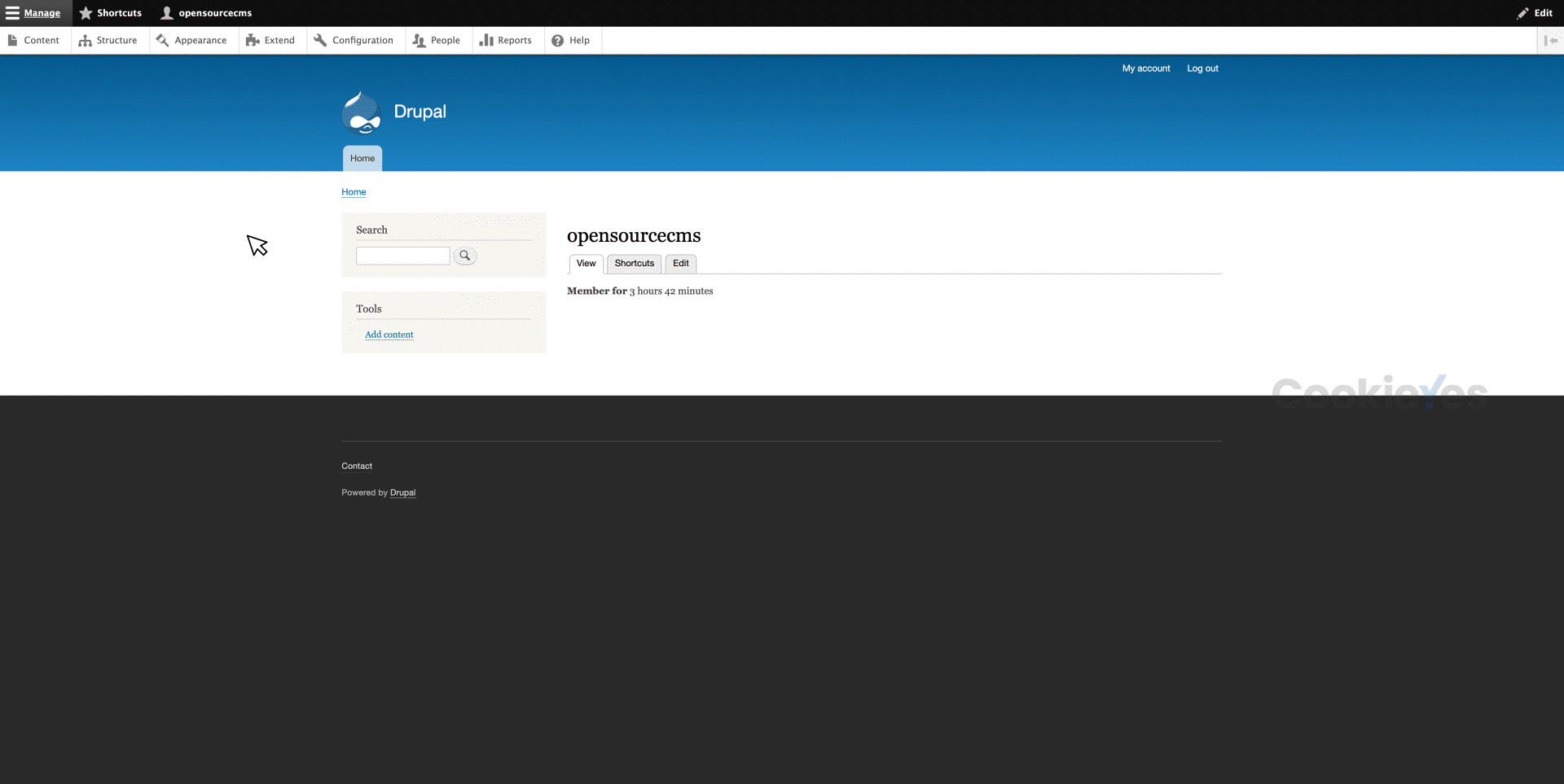Select the Home main navigation tab
The height and width of the screenshot is (784, 1564).
point(362,158)
